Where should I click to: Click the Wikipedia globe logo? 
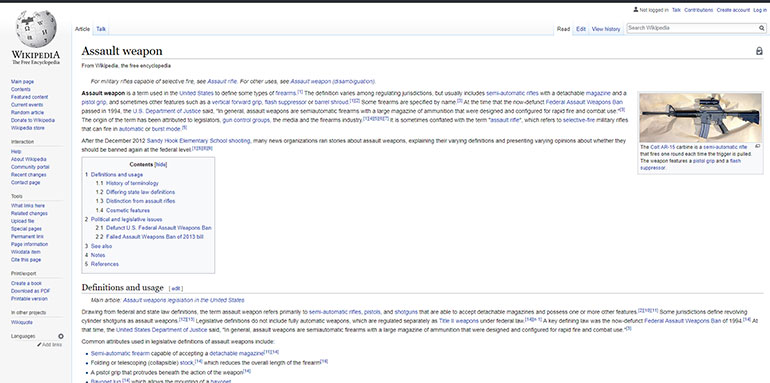point(36,29)
